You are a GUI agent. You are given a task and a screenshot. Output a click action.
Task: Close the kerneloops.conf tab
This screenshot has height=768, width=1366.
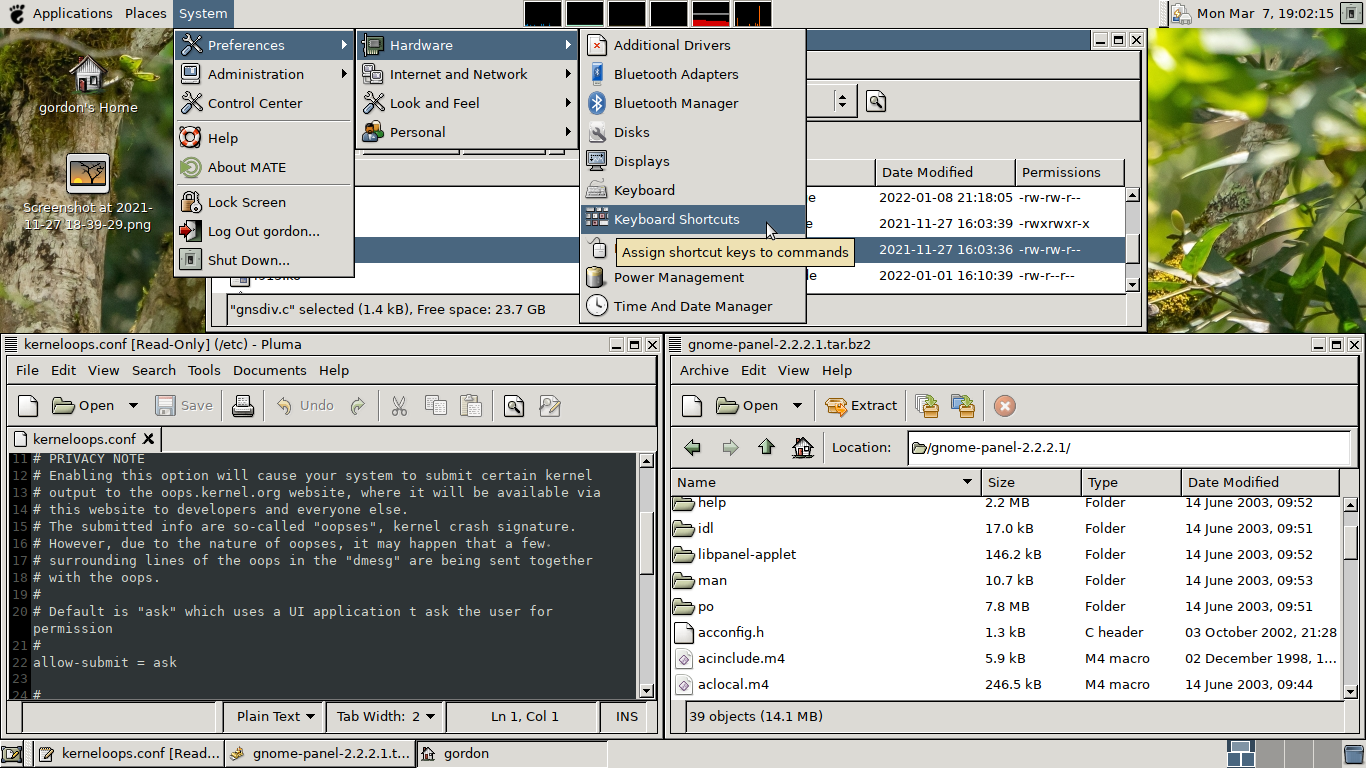(149, 438)
